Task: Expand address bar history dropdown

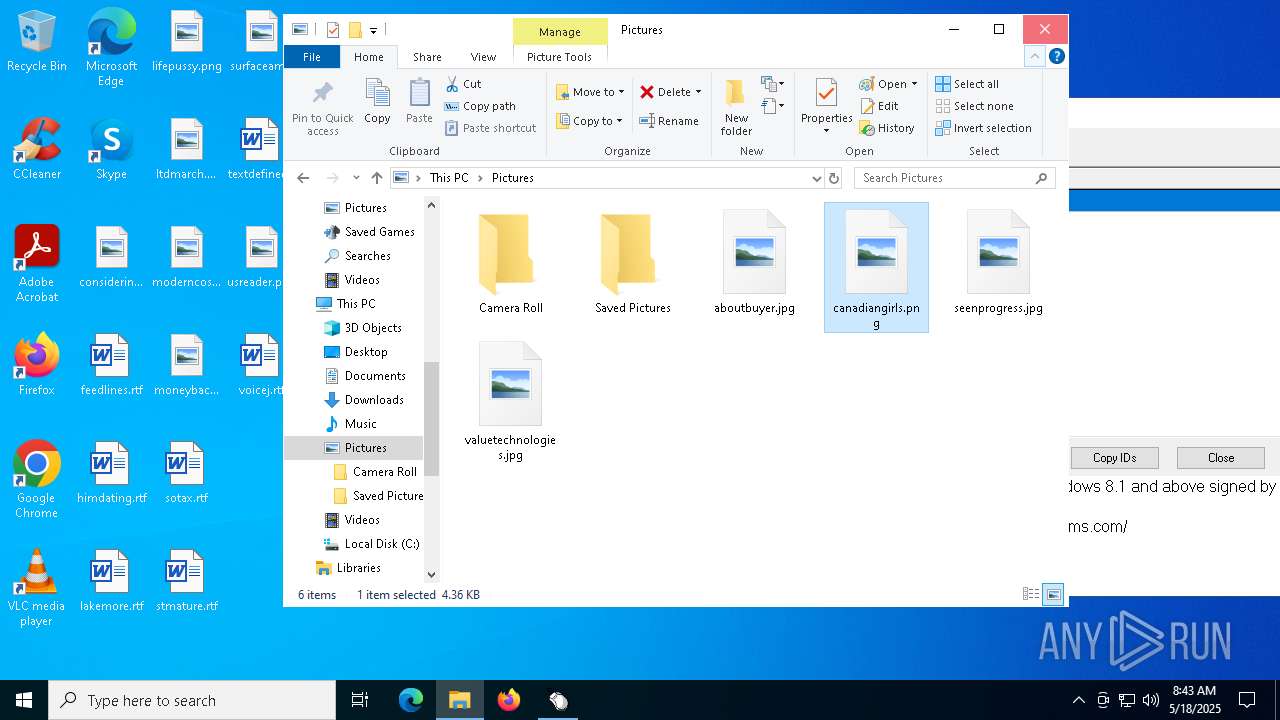Action: click(816, 178)
